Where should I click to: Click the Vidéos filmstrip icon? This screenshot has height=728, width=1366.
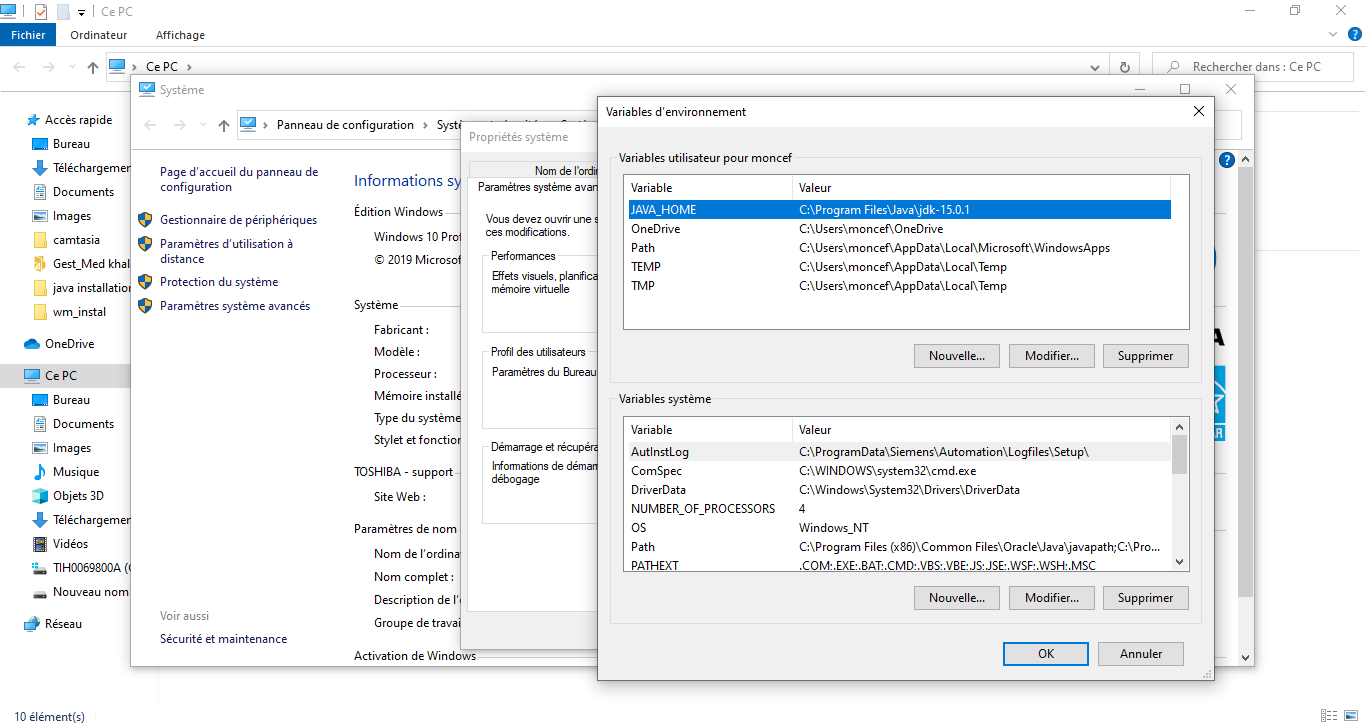[x=40, y=544]
